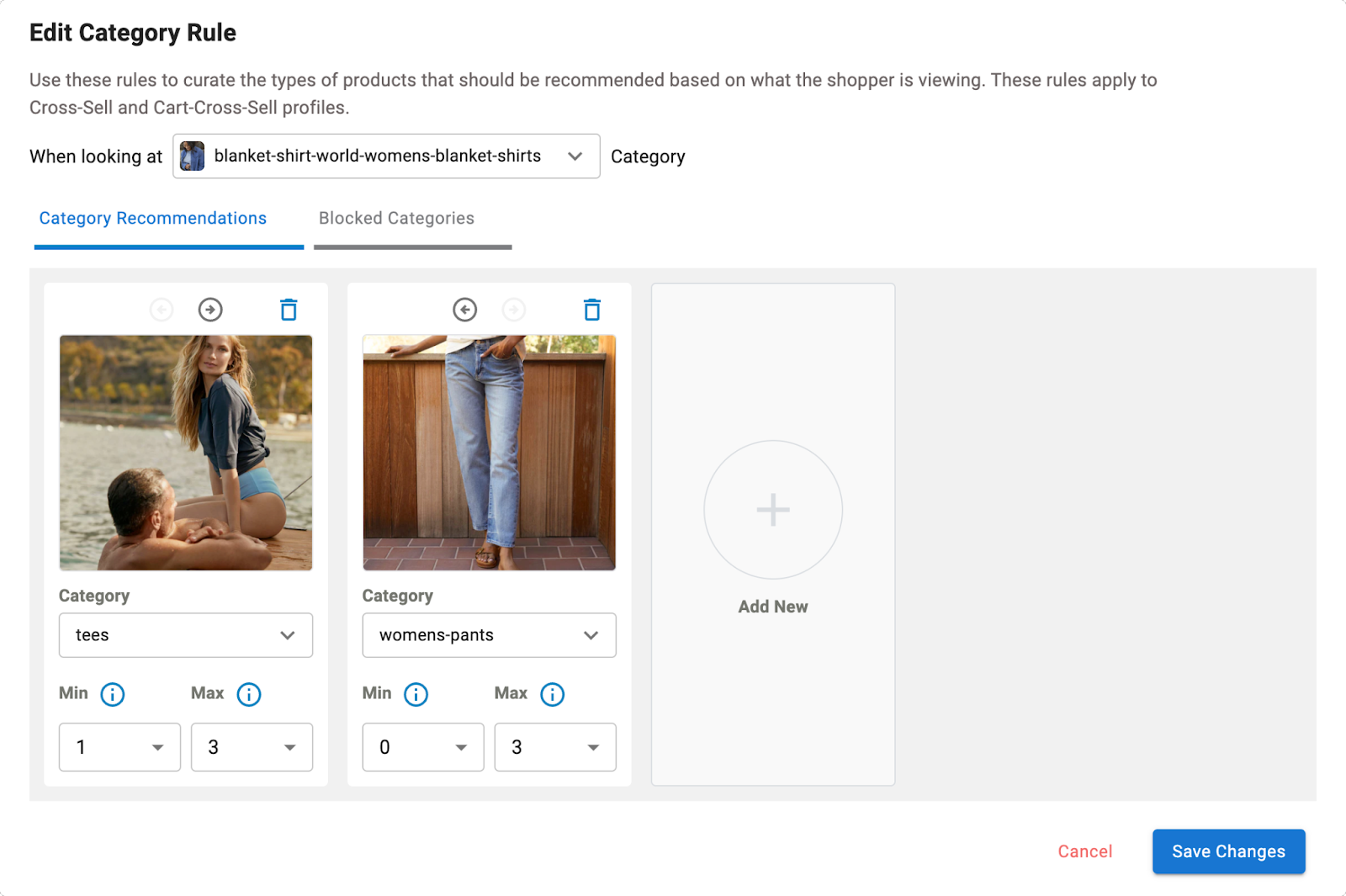1346x896 pixels.
Task: Open Max dropdown showing 3 for womens-pants
Action: point(555,747)
